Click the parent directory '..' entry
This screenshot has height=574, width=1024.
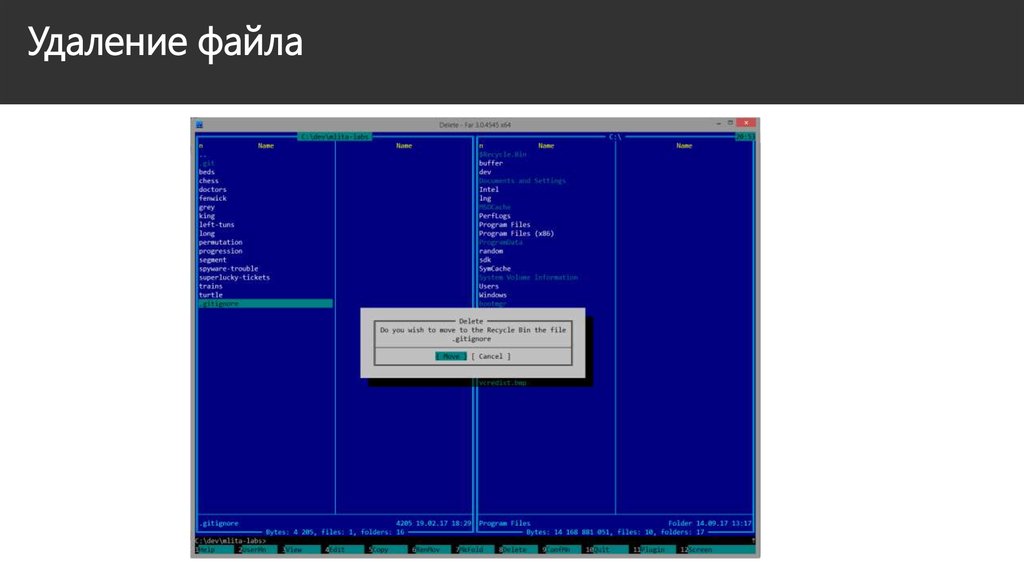[202, 155]
